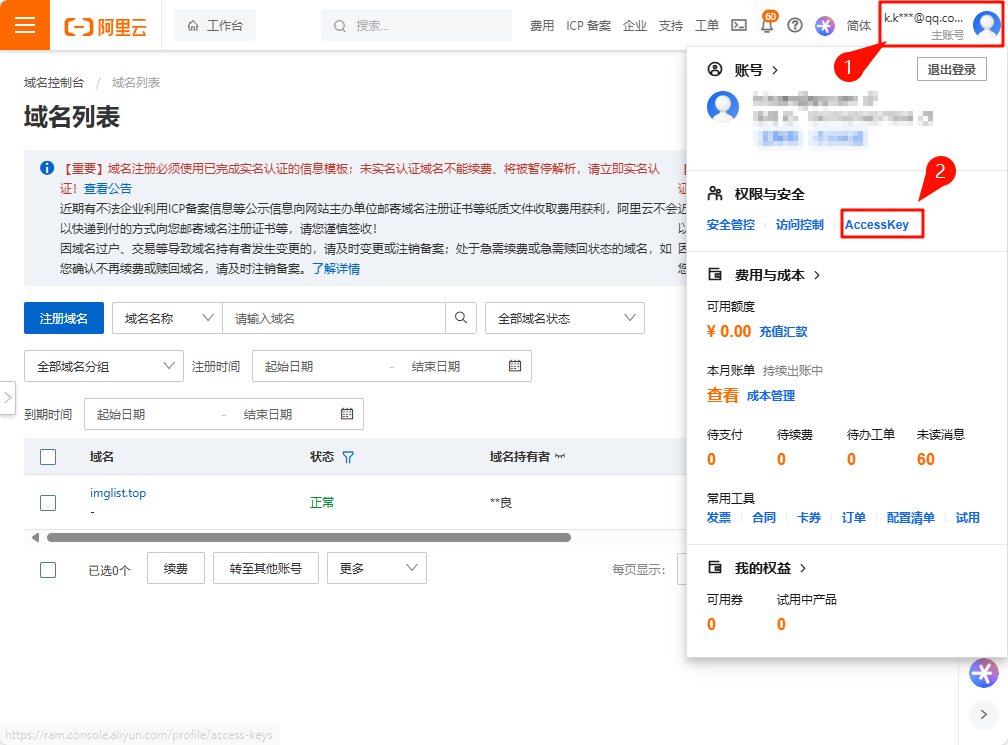Open the AI assistant icon in header

825,26
